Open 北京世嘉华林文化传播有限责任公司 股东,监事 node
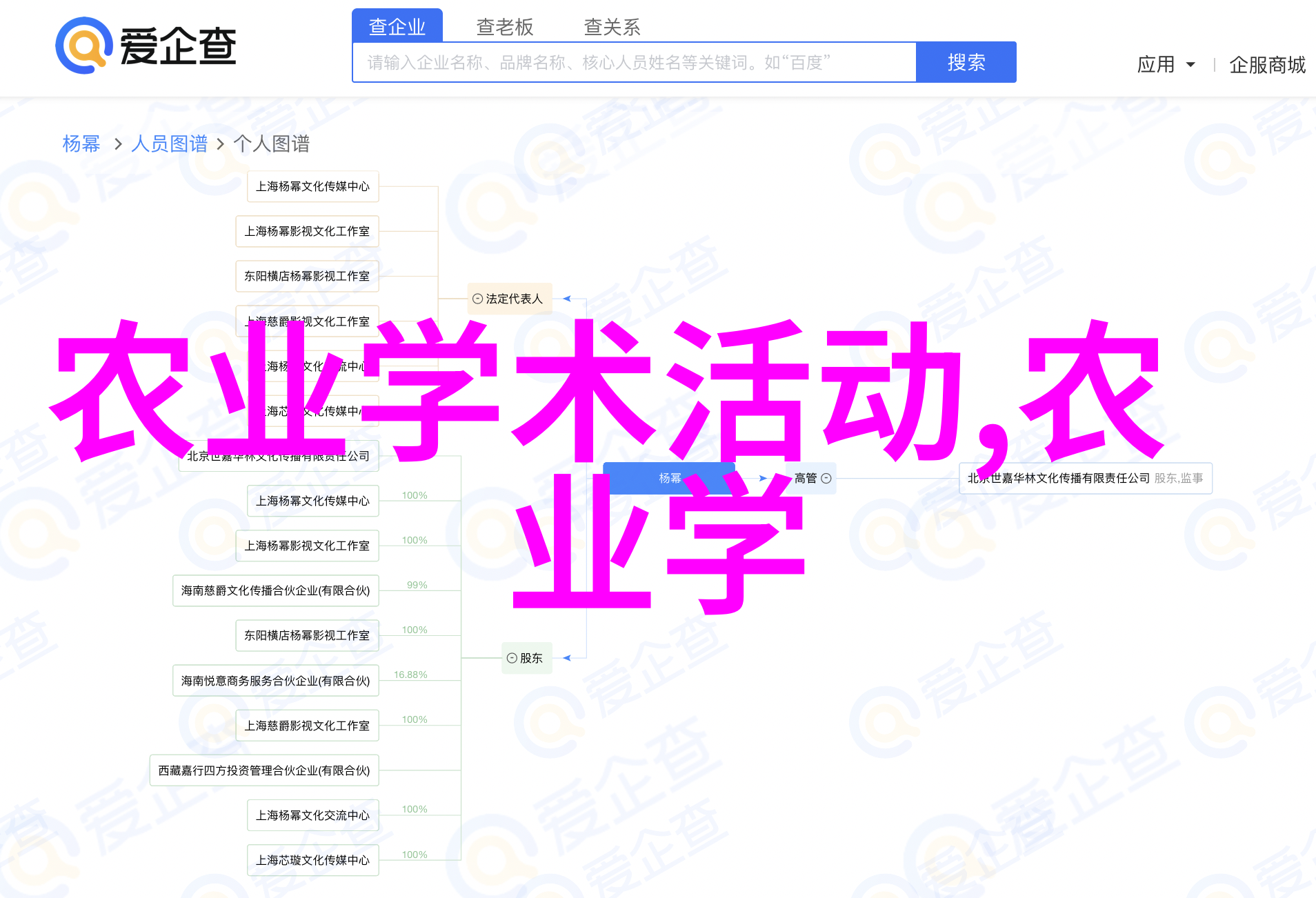Viewport: 1316px width, 898px height. 1086,478
